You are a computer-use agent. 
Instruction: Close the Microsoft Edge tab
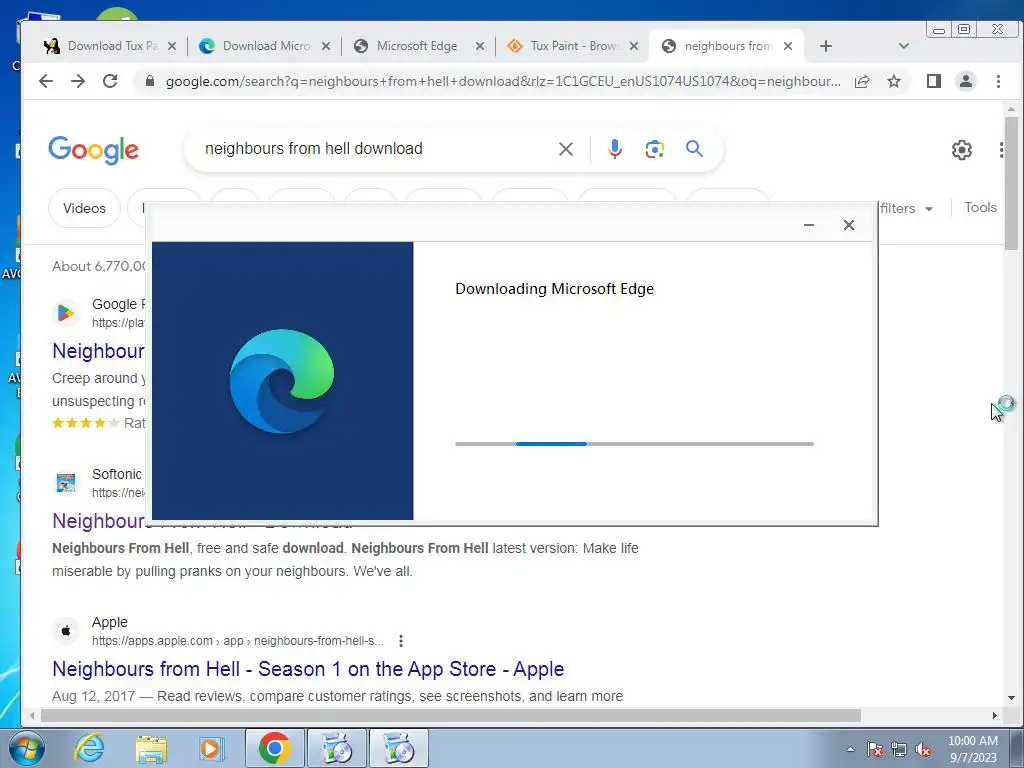pos(479,46)
